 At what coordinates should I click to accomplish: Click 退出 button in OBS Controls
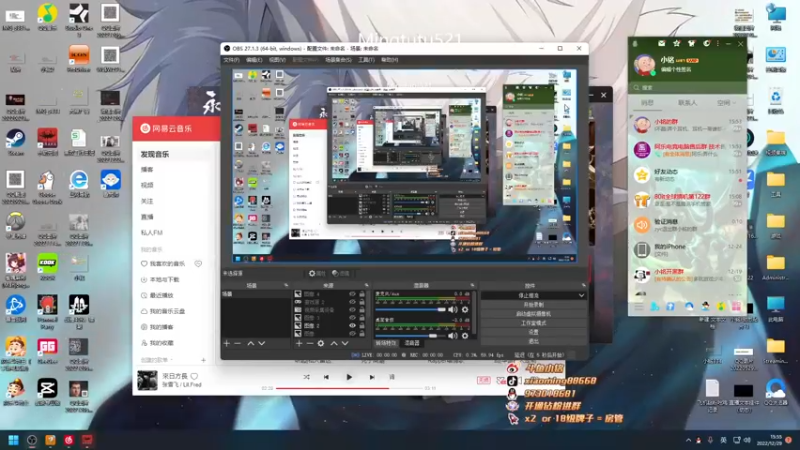coord(533,341)
